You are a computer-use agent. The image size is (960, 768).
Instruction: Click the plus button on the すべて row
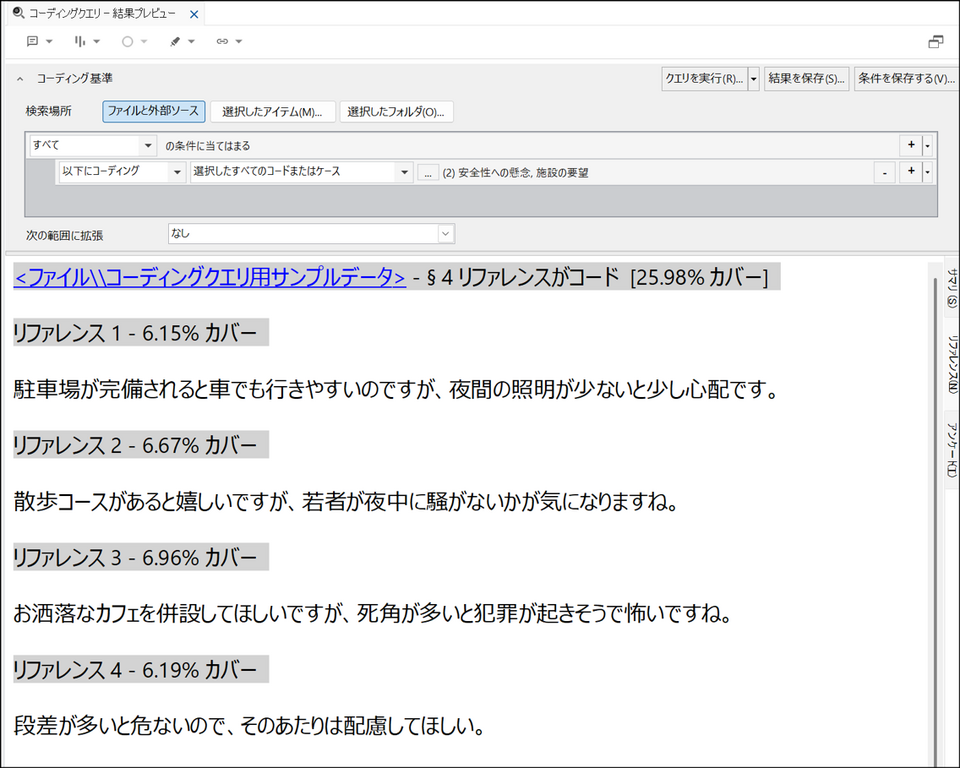click(911, 145)
